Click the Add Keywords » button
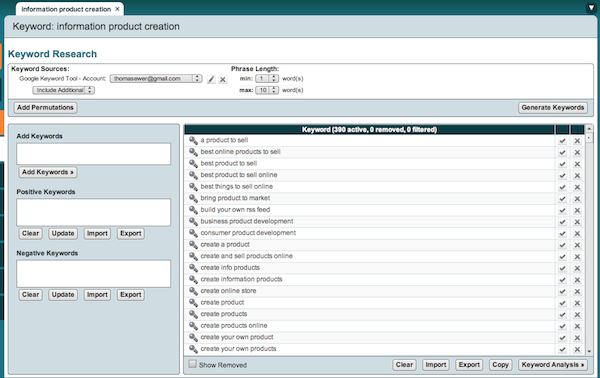600x378 pixels. point(48,172)
